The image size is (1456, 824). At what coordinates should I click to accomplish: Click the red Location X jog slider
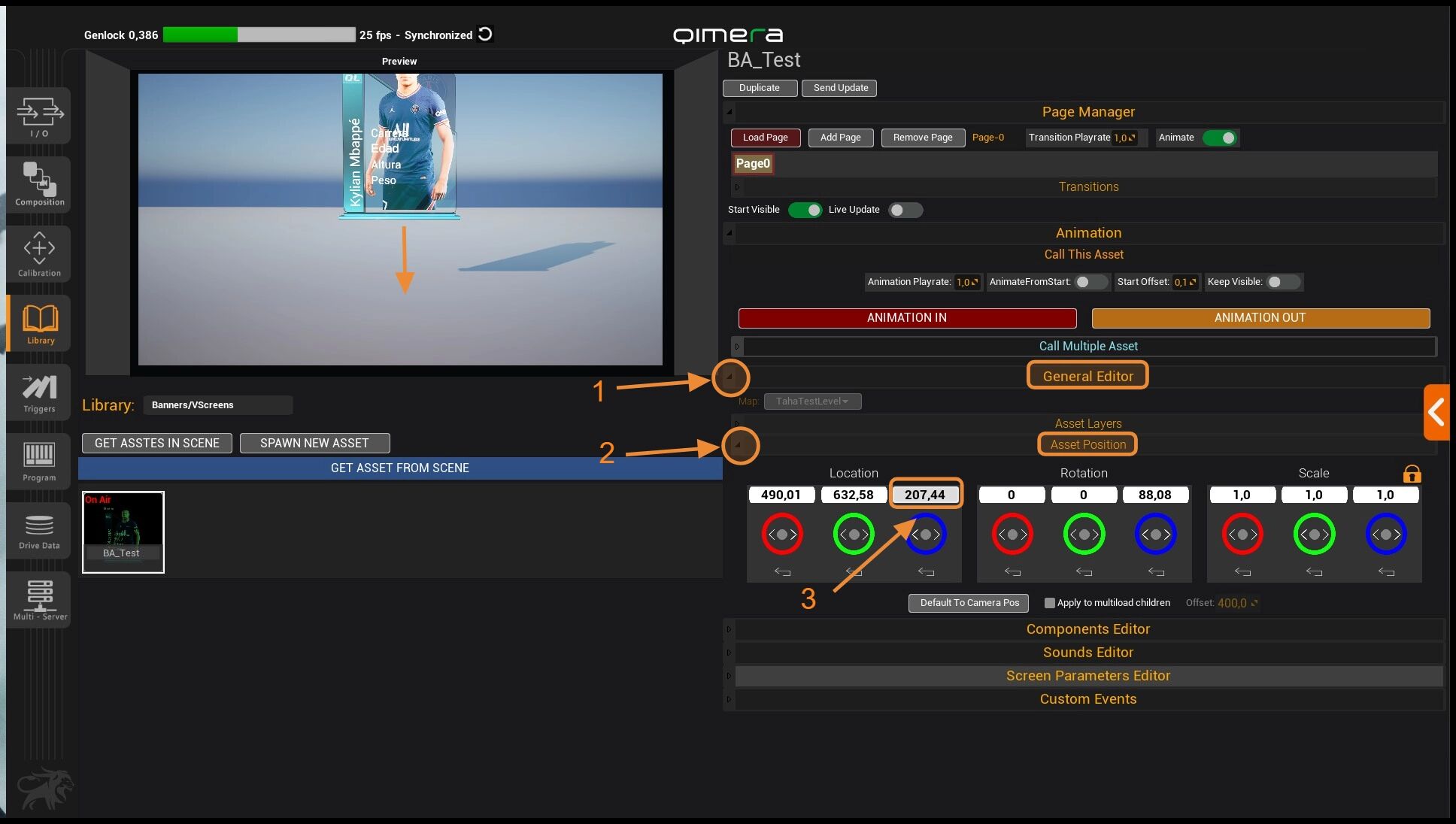(x=782, y=535)
